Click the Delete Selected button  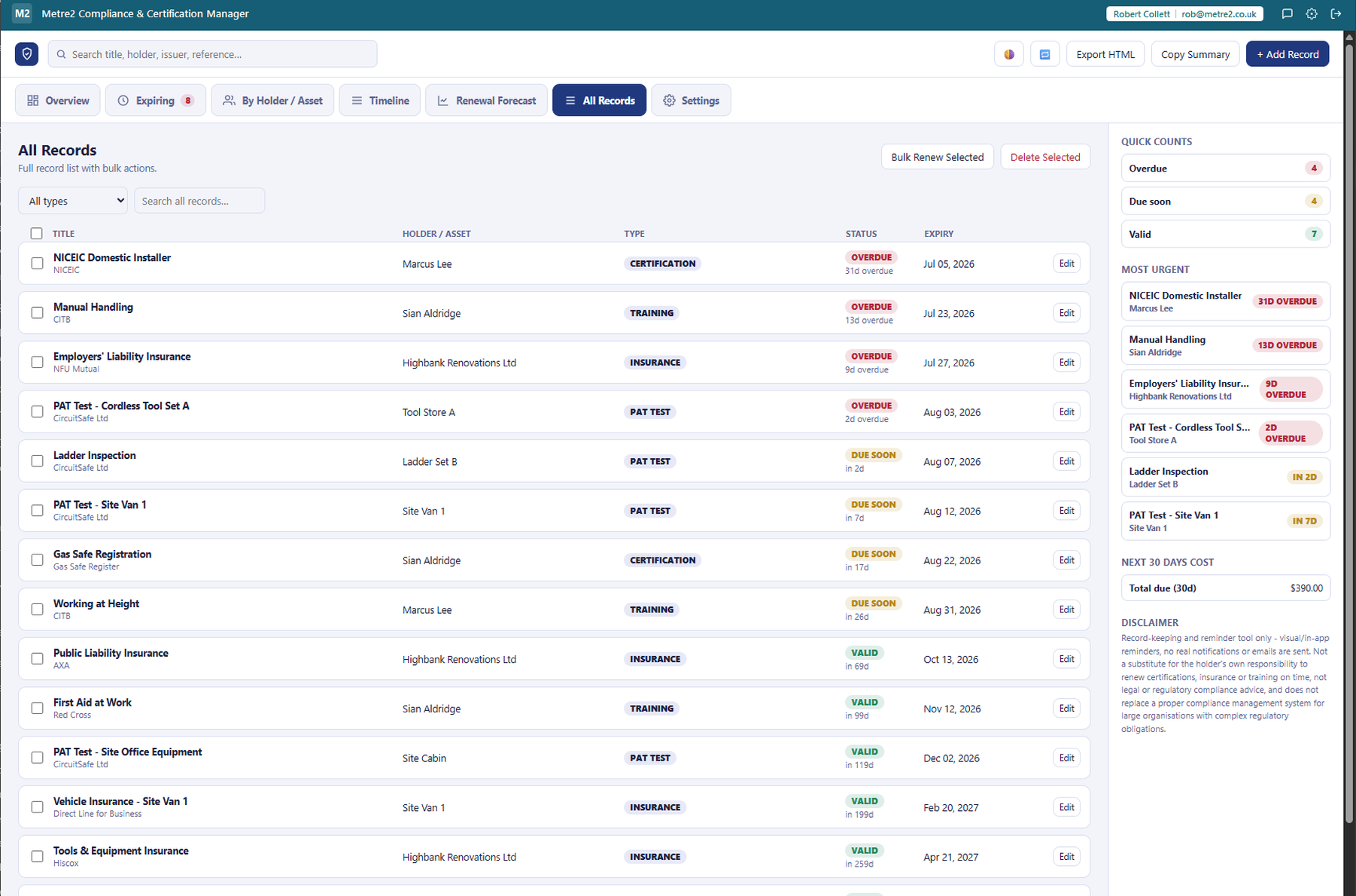(x=1045, y=157)
